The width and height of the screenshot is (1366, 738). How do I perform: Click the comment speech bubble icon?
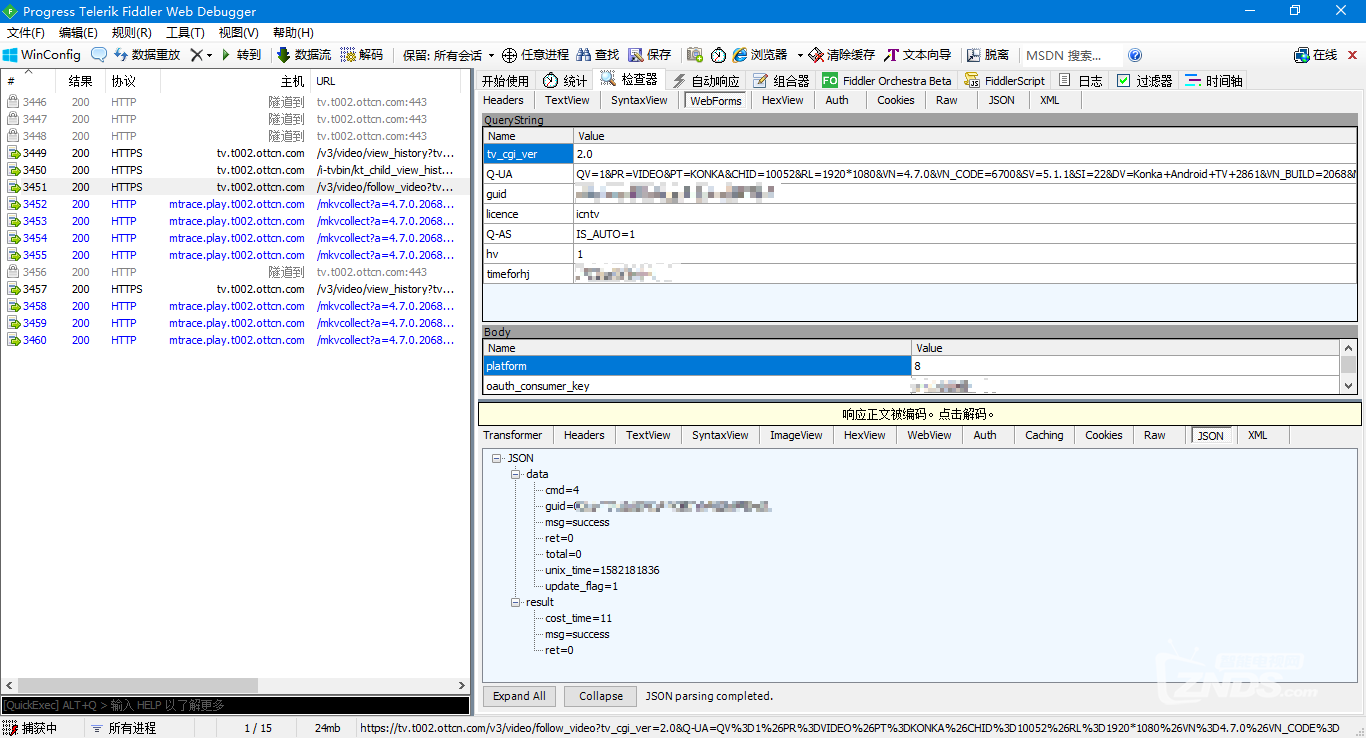99,55
